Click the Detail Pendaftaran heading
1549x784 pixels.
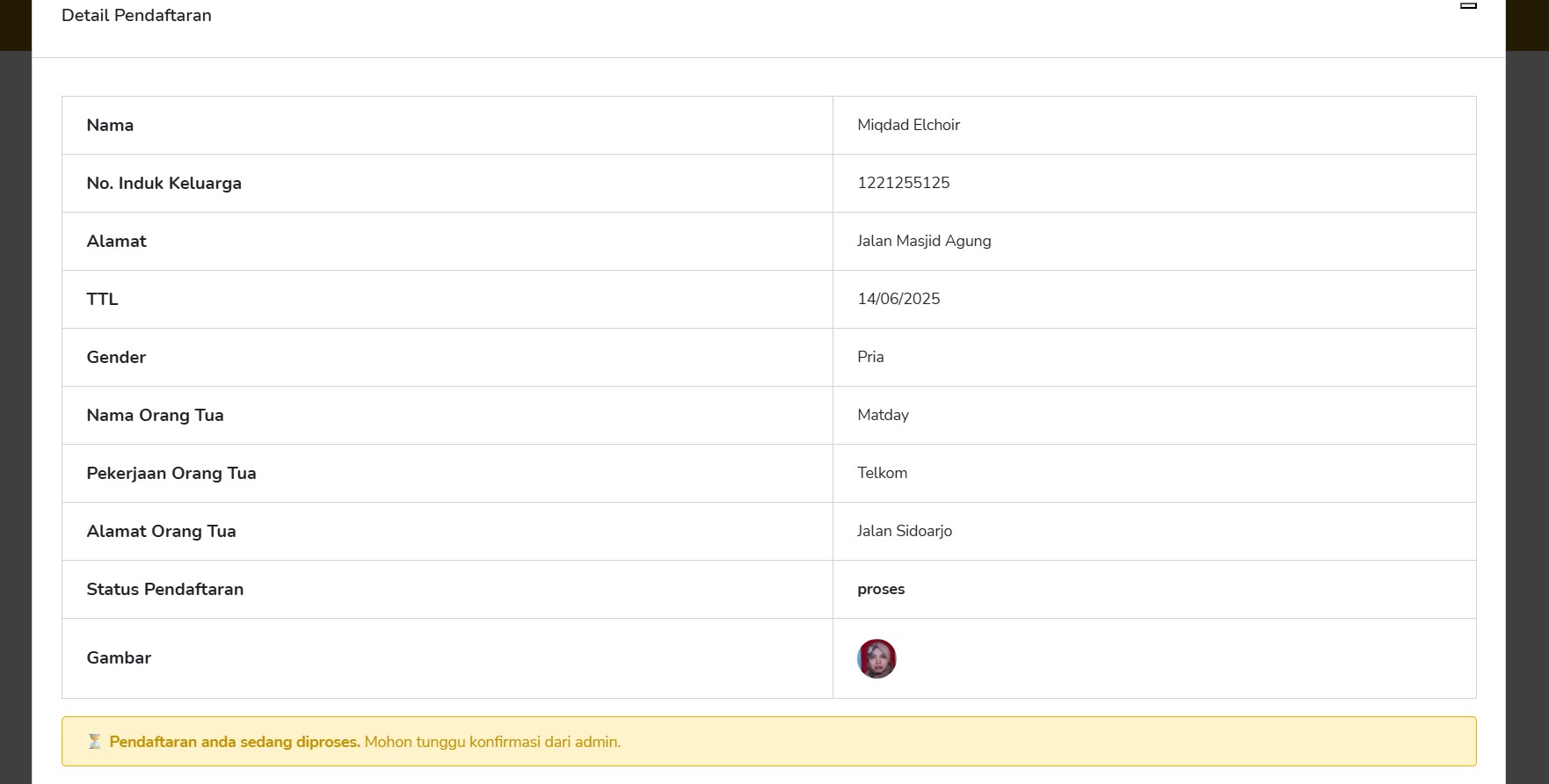click(x=136, y=16)
